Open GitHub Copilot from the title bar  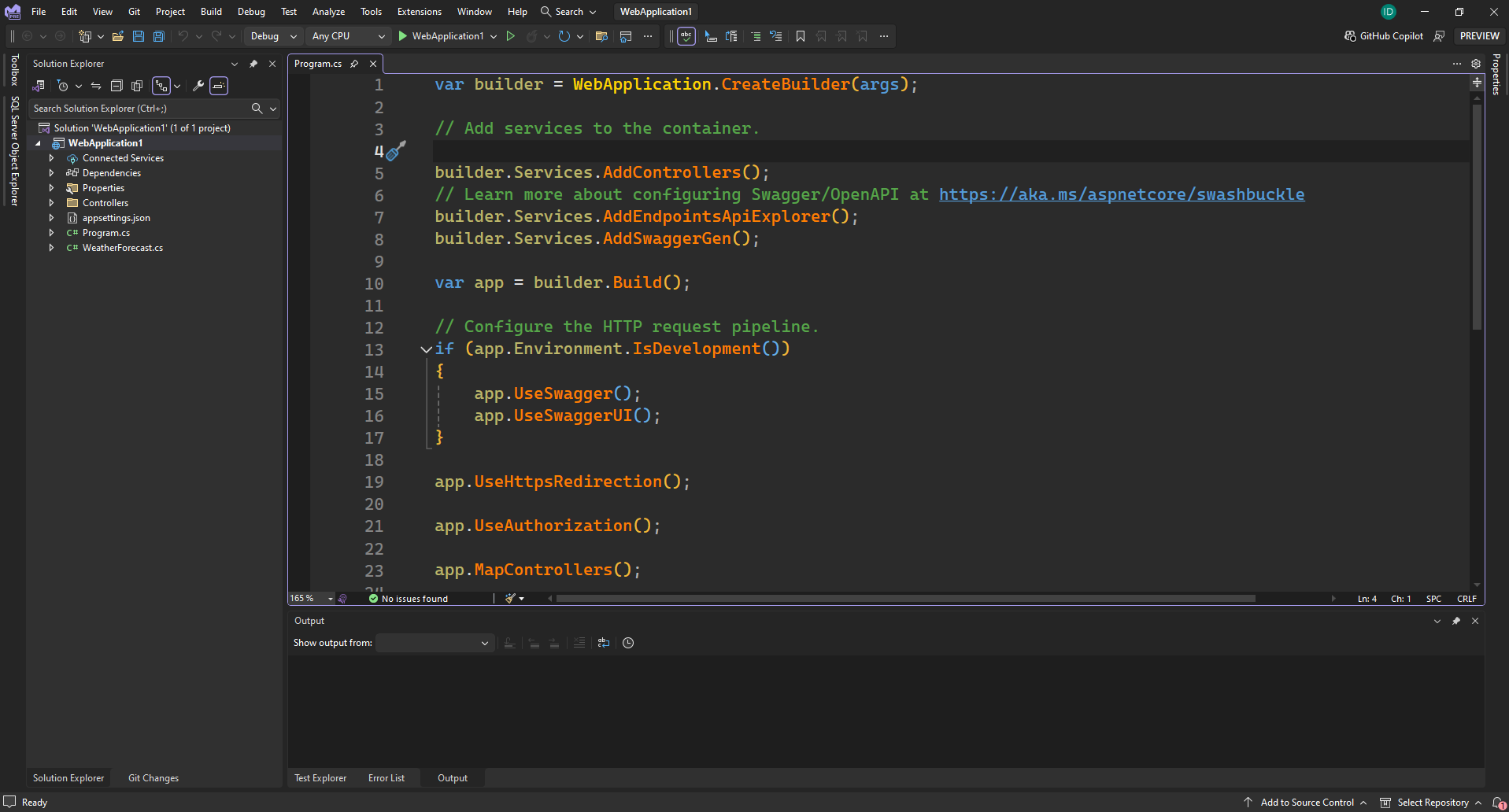1384,36
